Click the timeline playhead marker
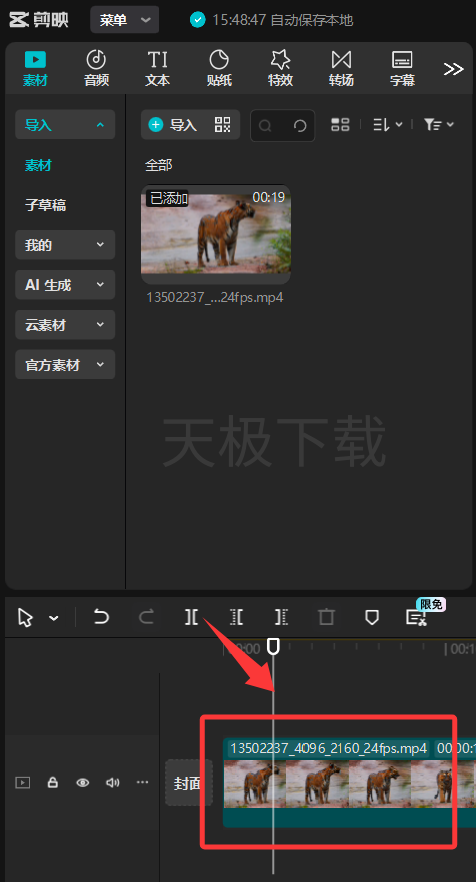This screenshot has height=882, width=476. [273, 646]
